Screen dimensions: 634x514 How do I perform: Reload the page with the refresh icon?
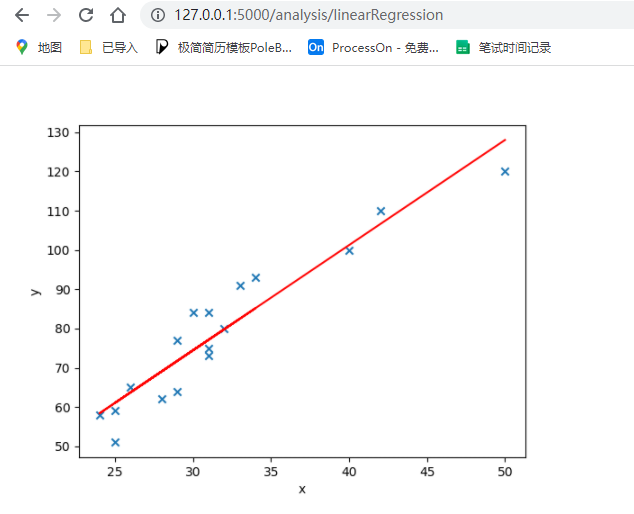tap(86, 15)
